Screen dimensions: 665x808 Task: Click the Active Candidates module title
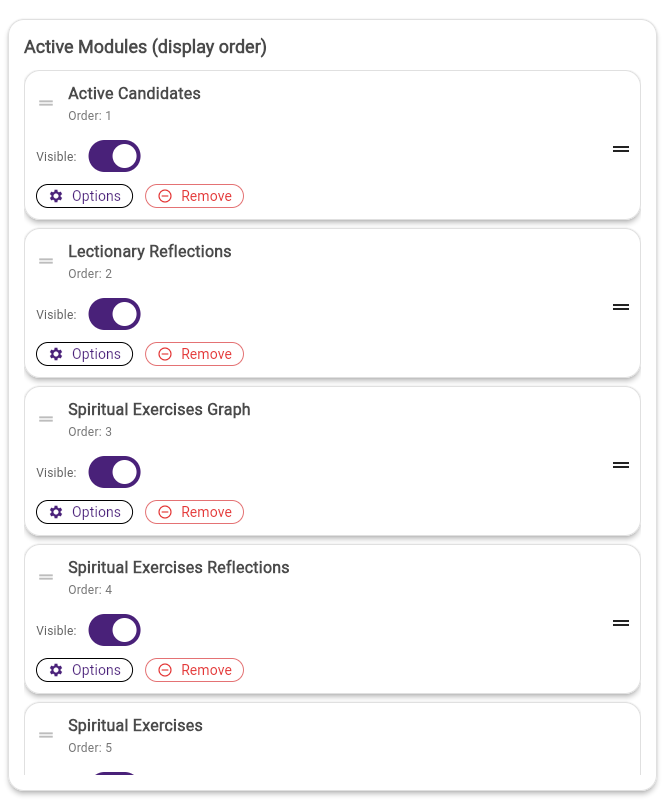point(134,93)
